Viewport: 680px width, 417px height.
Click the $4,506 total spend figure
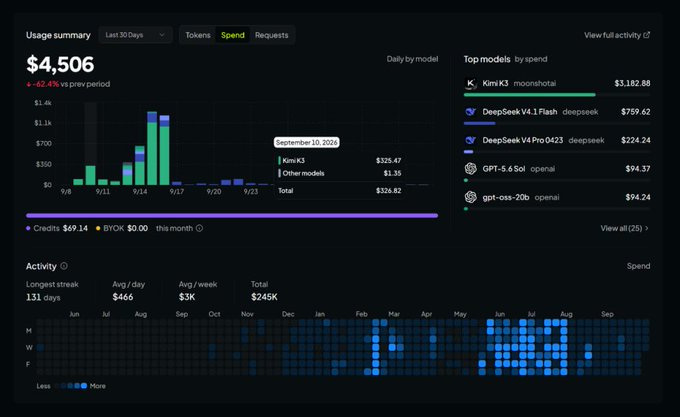pos(60,64)
